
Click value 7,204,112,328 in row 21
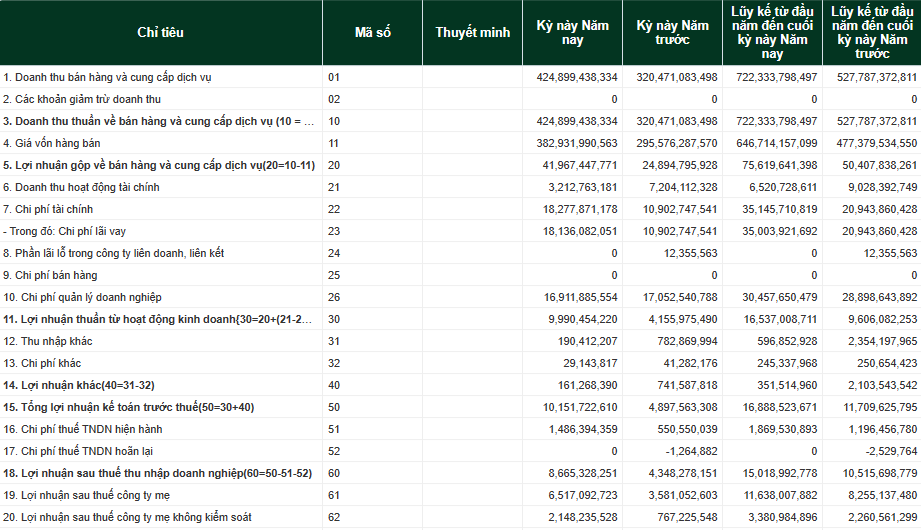coord(683,187)
